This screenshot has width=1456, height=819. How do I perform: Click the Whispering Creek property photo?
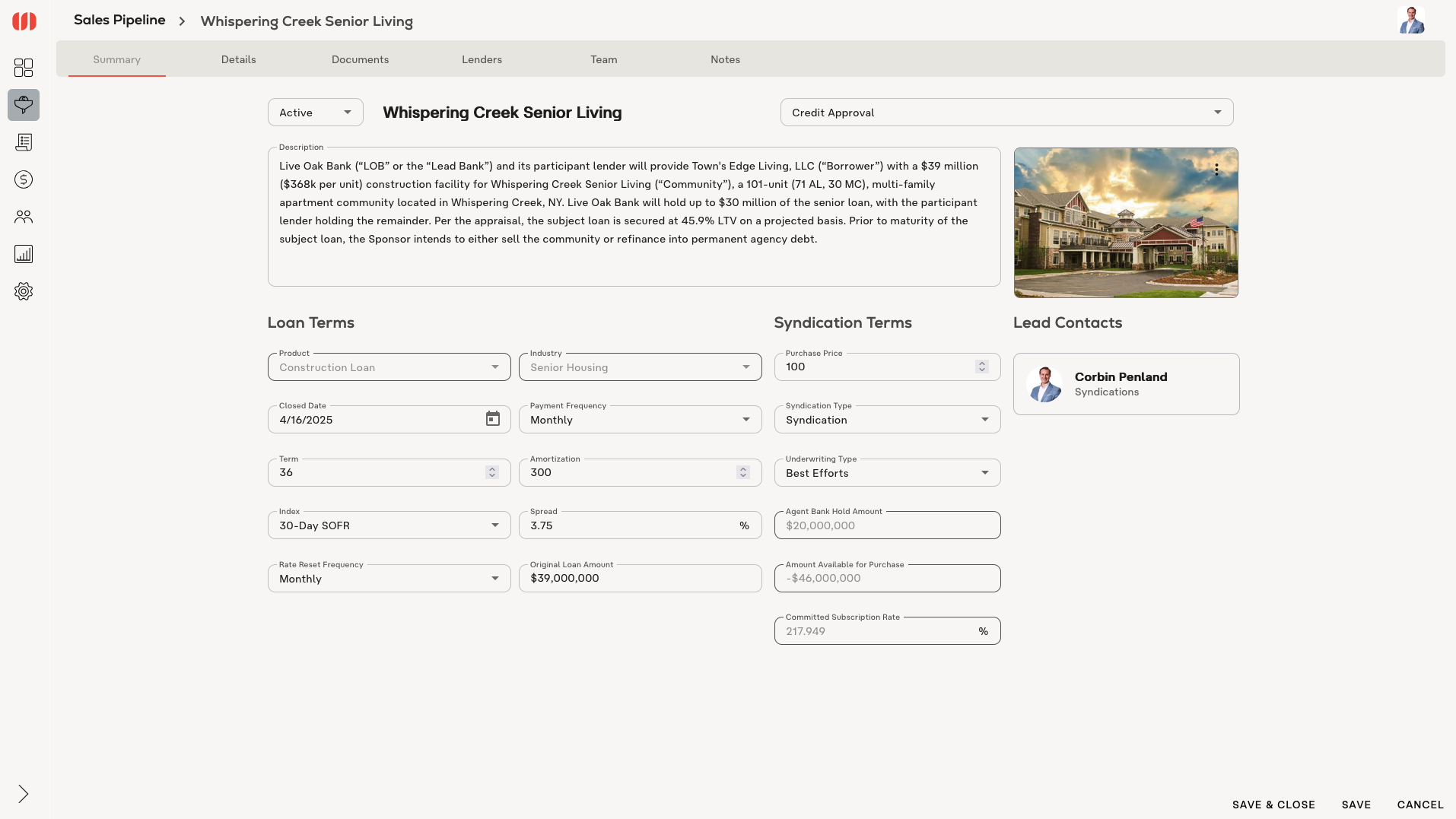point(1126,223)
